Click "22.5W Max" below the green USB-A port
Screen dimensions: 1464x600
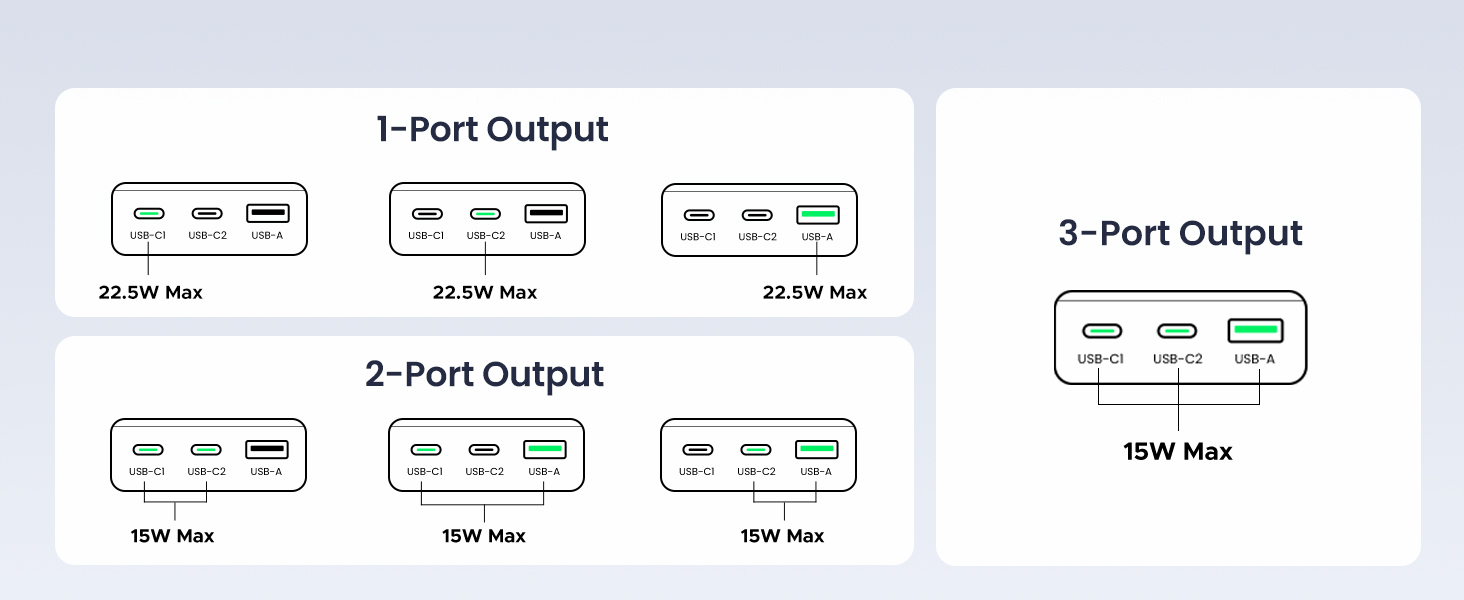click(x=814, y=293)
